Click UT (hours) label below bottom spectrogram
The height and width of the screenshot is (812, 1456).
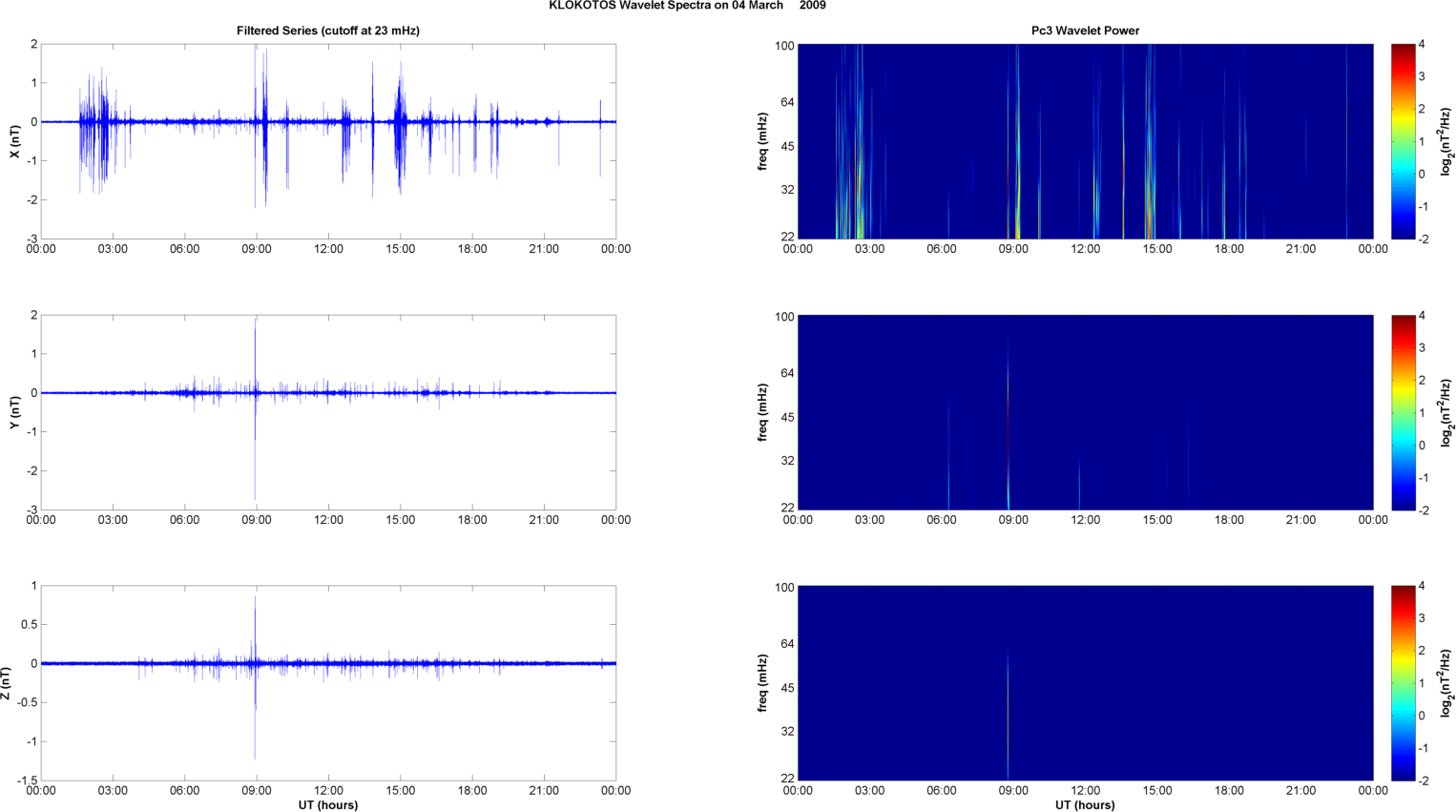(1085, 805)
